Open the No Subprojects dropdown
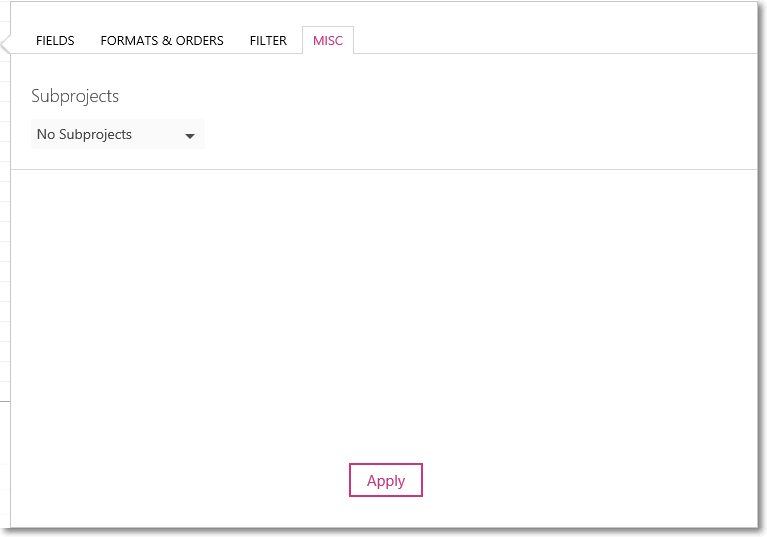Image resolution: width=767 pixels, height=537 pixels. coord(118,134)
